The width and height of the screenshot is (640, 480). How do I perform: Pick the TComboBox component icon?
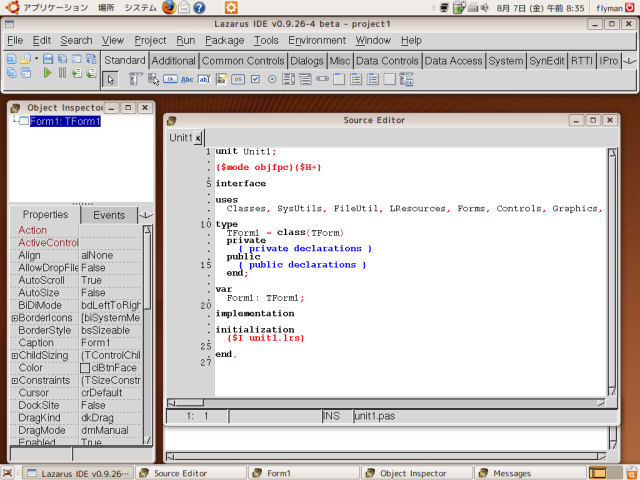(305, 79)
